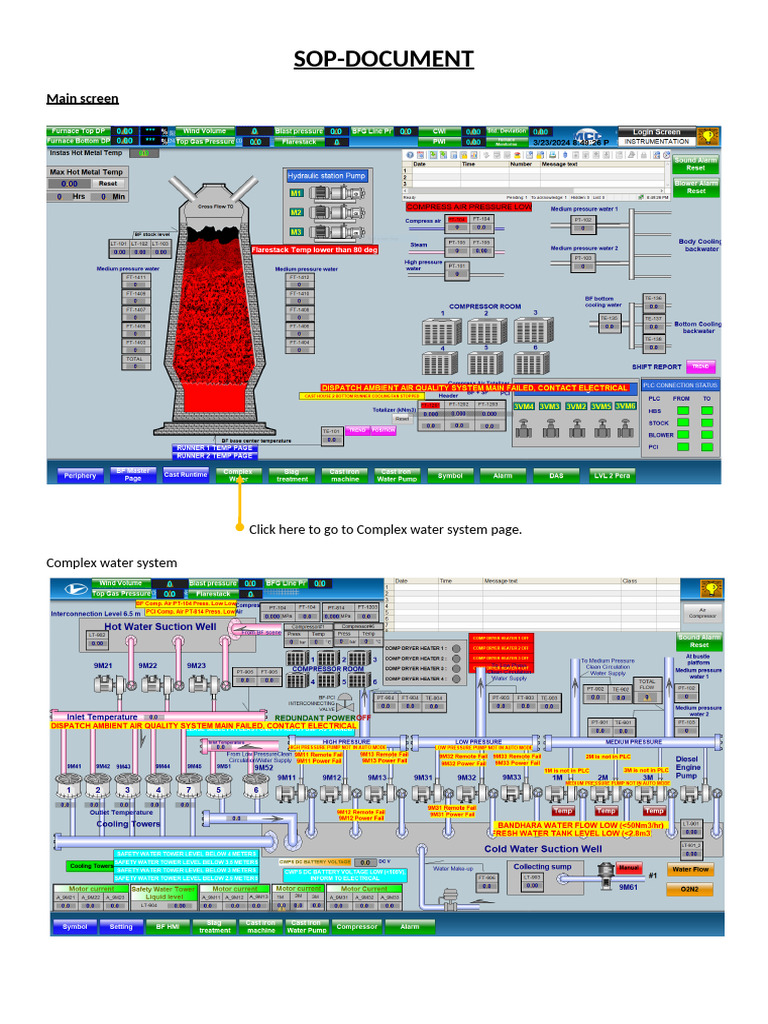This screenshot has width=768, height=1024.
Task: Open RUNNER 1 TEMP PAGE
Action: coord(214,448)
